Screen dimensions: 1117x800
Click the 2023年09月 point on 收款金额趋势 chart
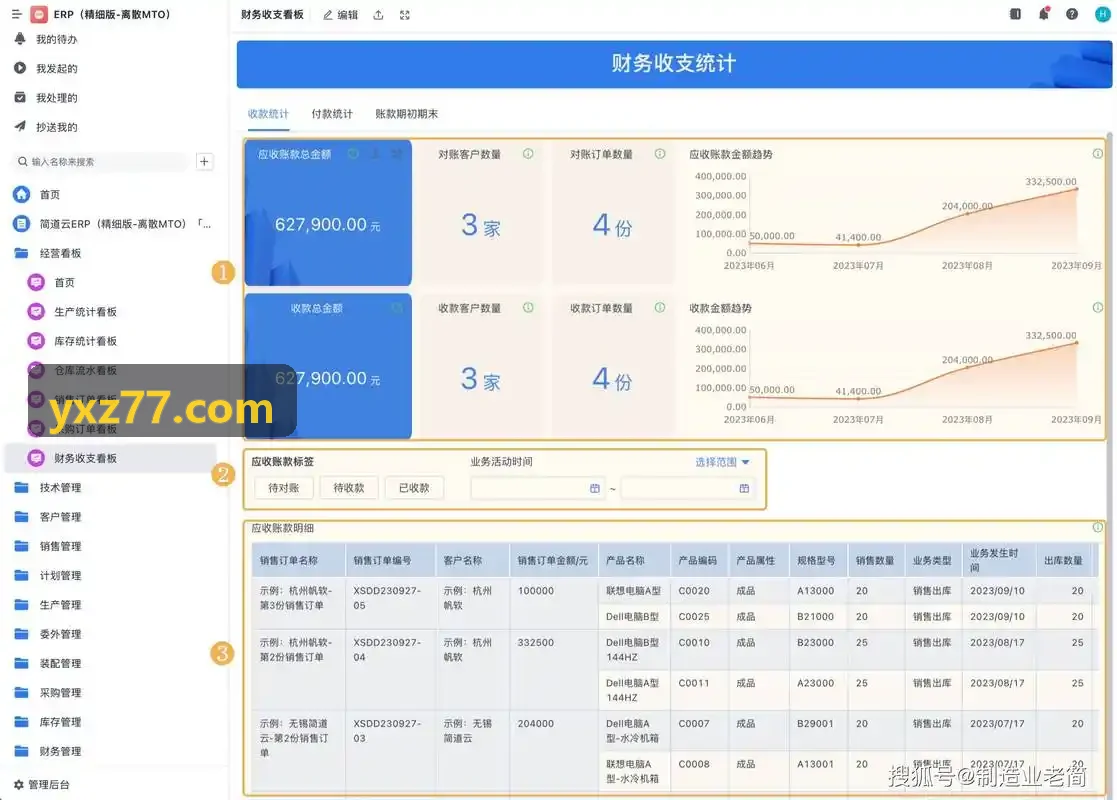(x=1076, y=343)
